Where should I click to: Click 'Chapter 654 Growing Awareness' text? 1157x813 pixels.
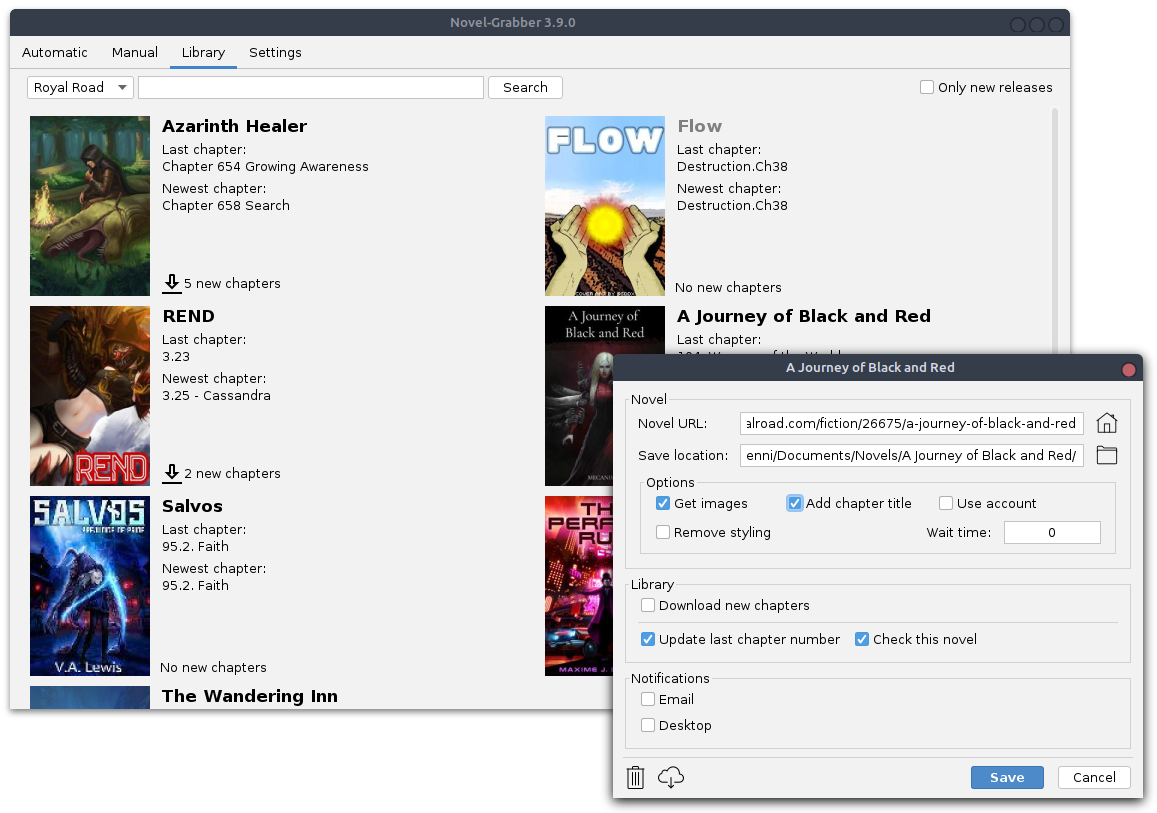click(x=266, y=166)
